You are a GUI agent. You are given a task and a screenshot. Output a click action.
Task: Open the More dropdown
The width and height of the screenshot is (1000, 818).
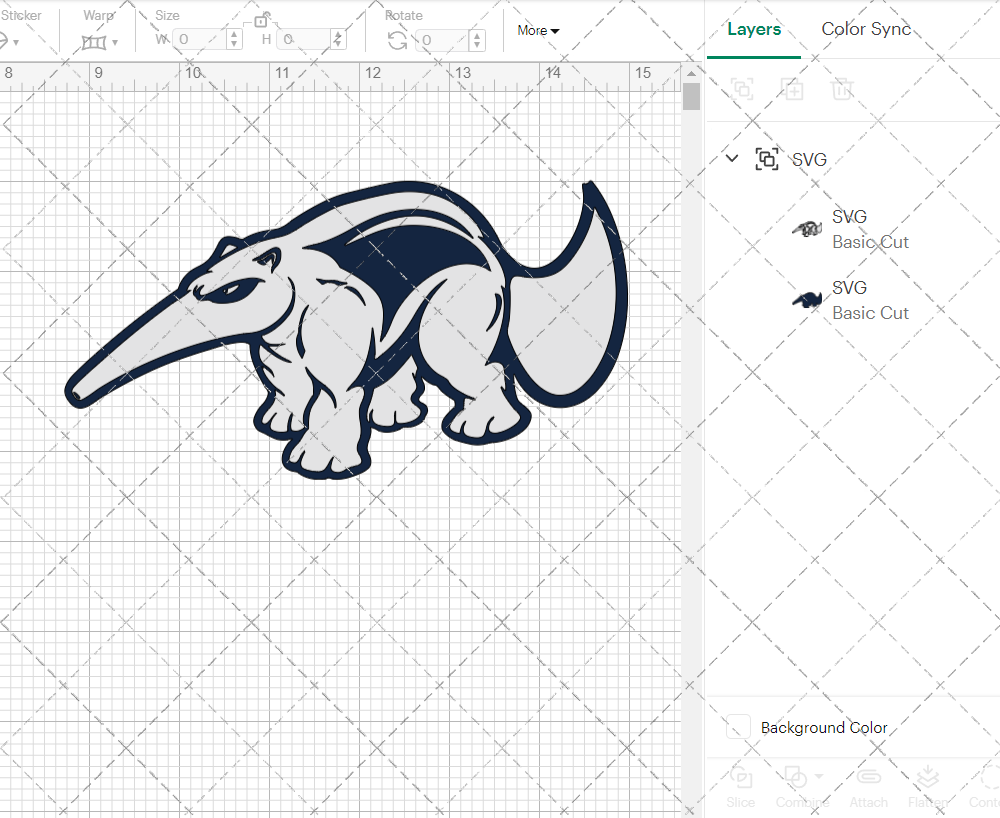coord(537,31)
